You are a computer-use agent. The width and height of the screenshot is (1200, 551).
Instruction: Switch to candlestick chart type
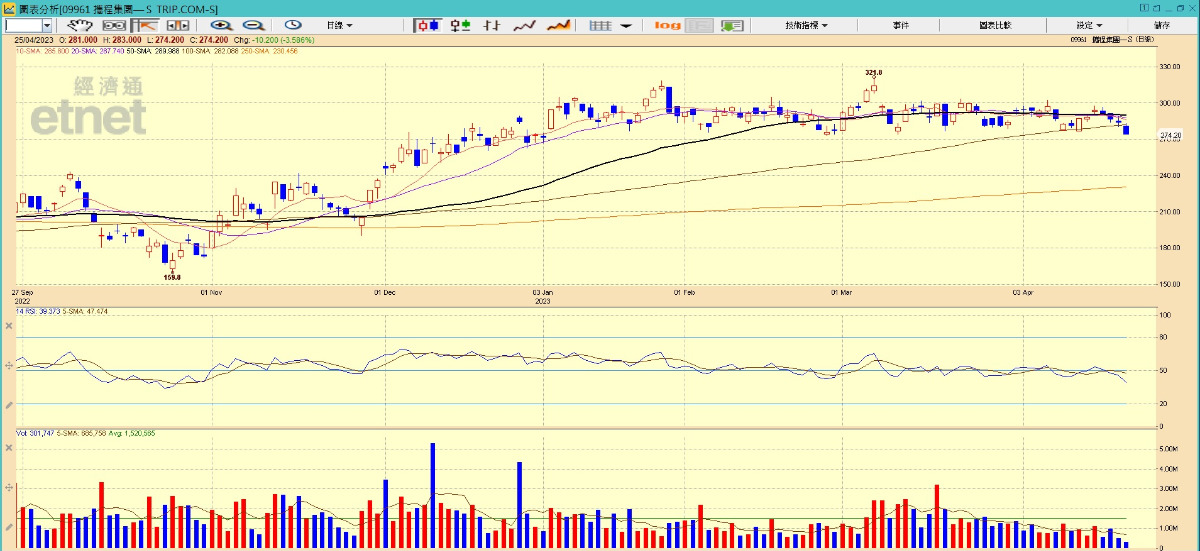click(428, 25)
